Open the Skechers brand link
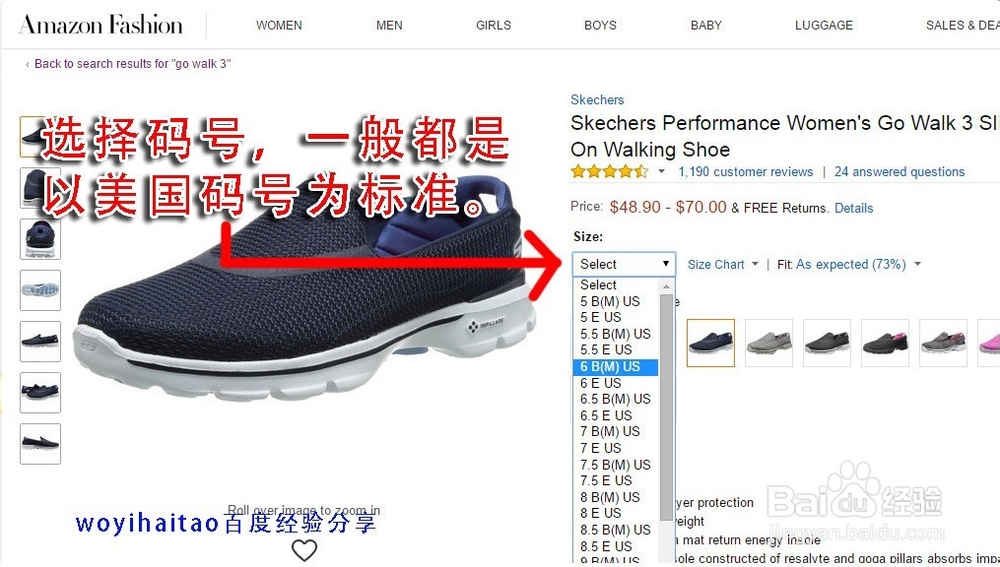The height and width of the screenshot is (567, 1000). click(597, 99)
